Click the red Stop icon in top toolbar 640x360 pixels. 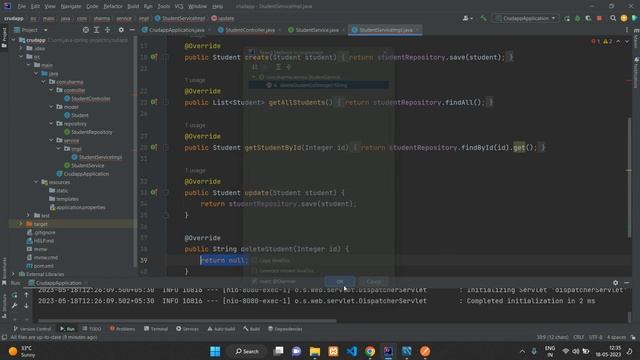599,18
